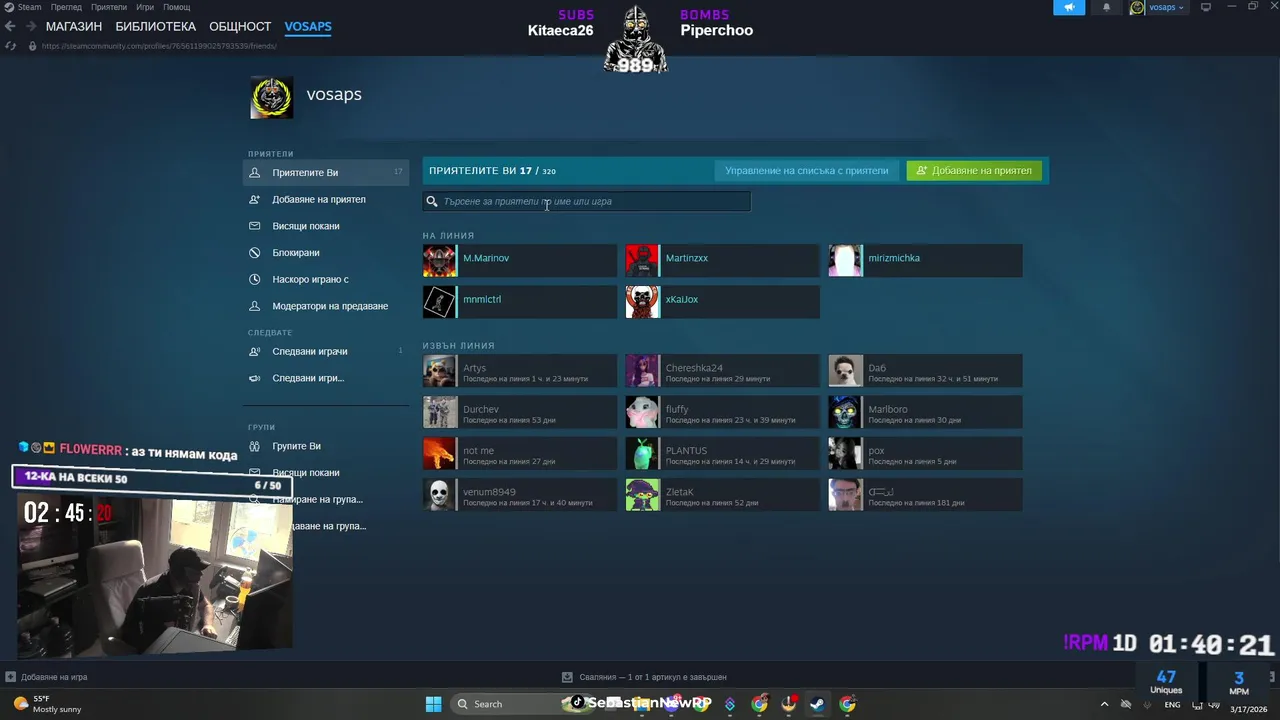Click Добавяне на игра at bottom left
Screen dimensions: 1280x720
coord(47,677)
